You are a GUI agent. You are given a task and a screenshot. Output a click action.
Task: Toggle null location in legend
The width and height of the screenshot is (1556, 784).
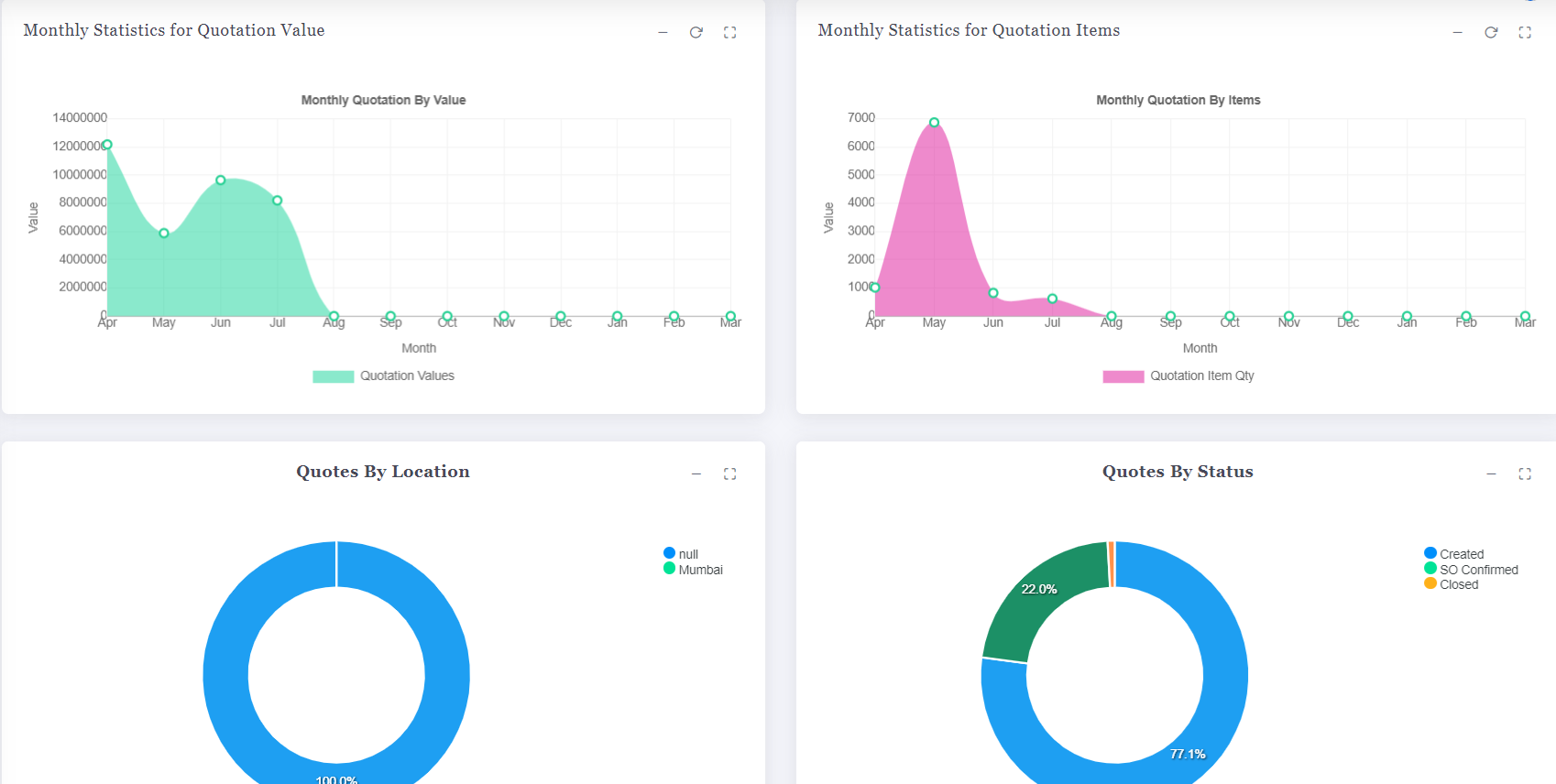681,554
